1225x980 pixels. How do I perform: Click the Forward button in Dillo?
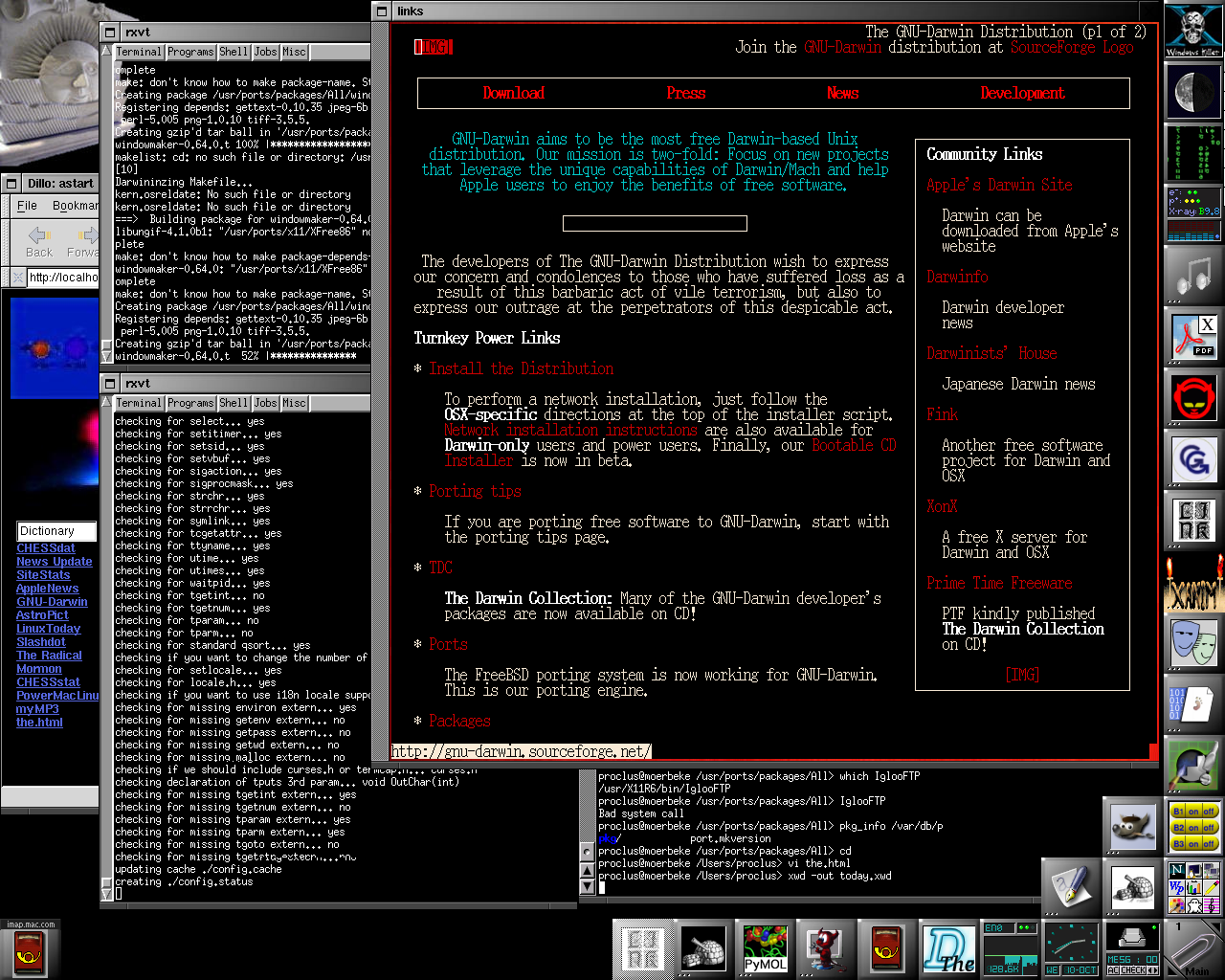[x=81, y=242]
